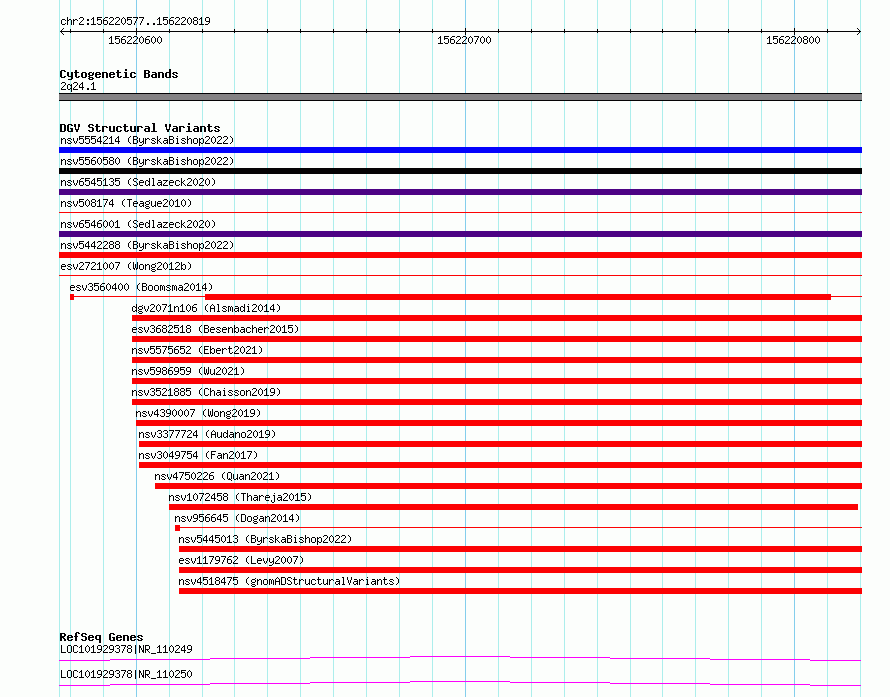This screenshot has height=697, width=890.
Task: Open dgv2071n106 (Alsmadi2014) variant label
Action: (206, 308)
